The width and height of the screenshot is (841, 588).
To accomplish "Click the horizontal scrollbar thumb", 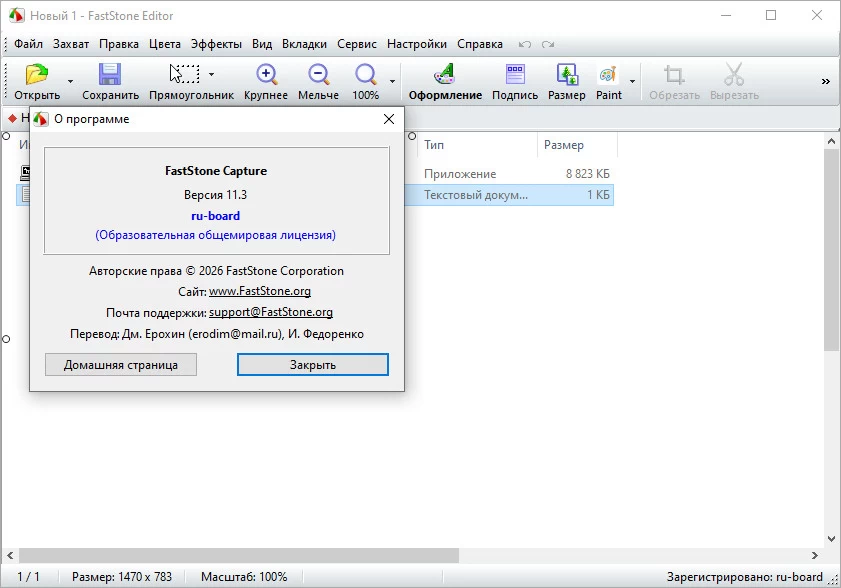I will (239, 555).
